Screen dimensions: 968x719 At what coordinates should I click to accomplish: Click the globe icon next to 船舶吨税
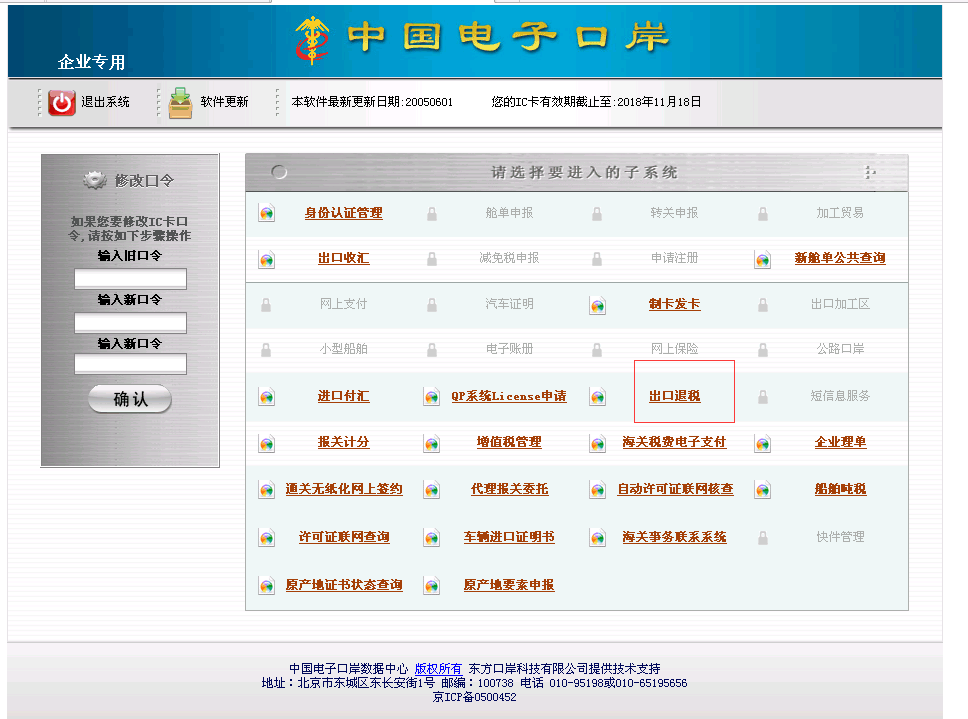(x=763, y=490)
